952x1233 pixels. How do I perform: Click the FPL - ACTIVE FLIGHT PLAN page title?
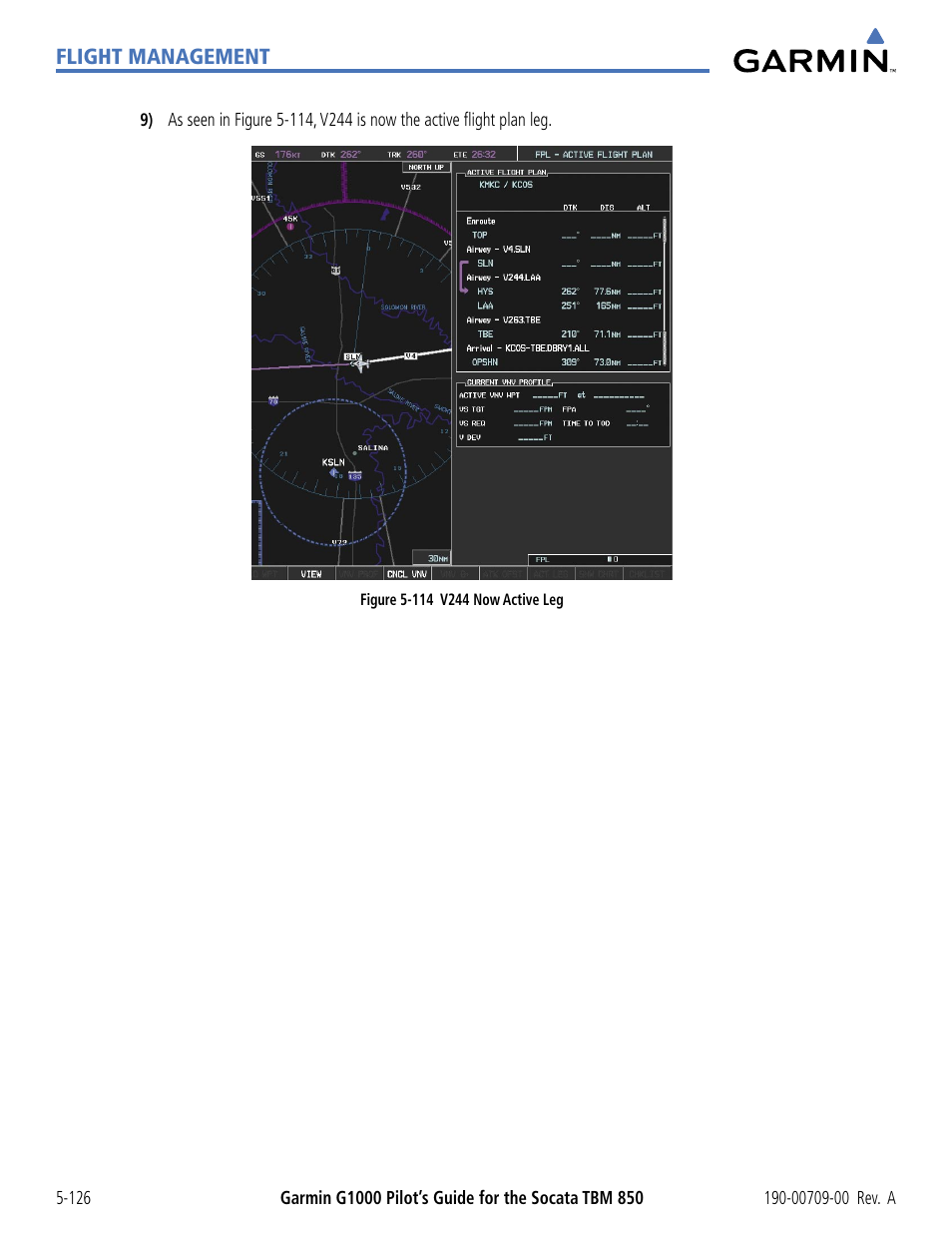click(x=594, y=155)
